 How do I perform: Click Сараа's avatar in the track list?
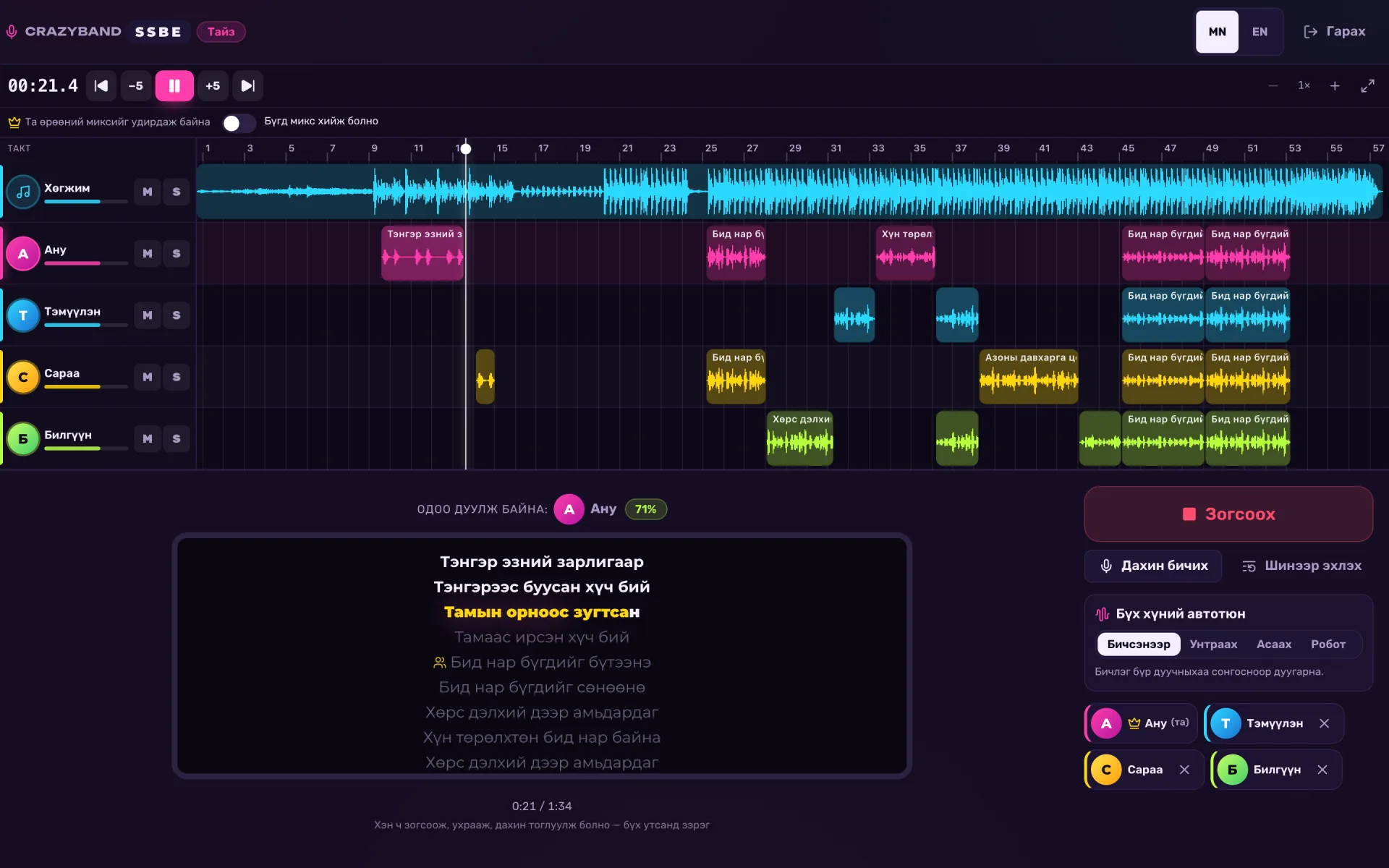(x=23, y=377)
